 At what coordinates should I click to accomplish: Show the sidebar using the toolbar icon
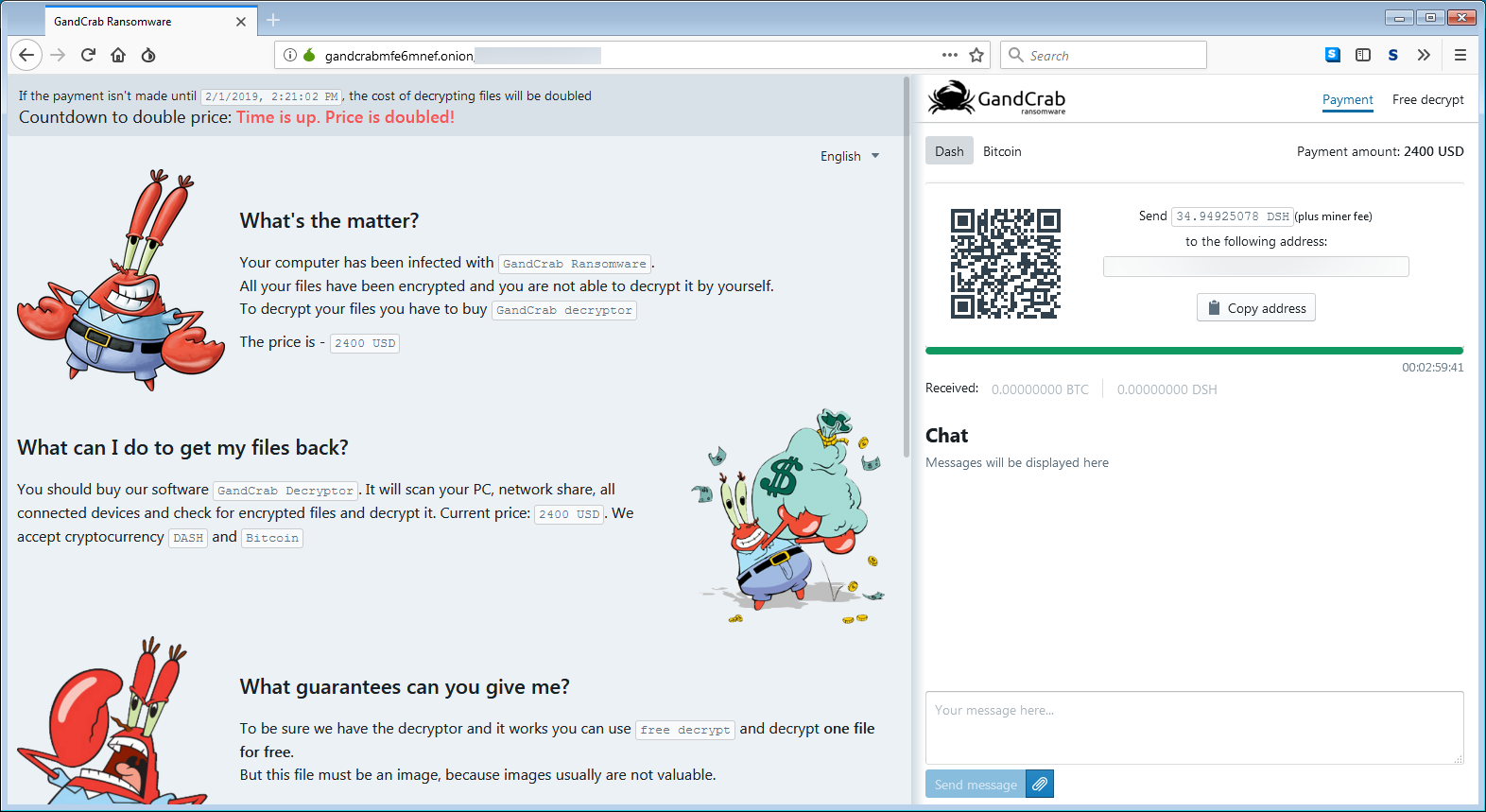pos(1362,55)
